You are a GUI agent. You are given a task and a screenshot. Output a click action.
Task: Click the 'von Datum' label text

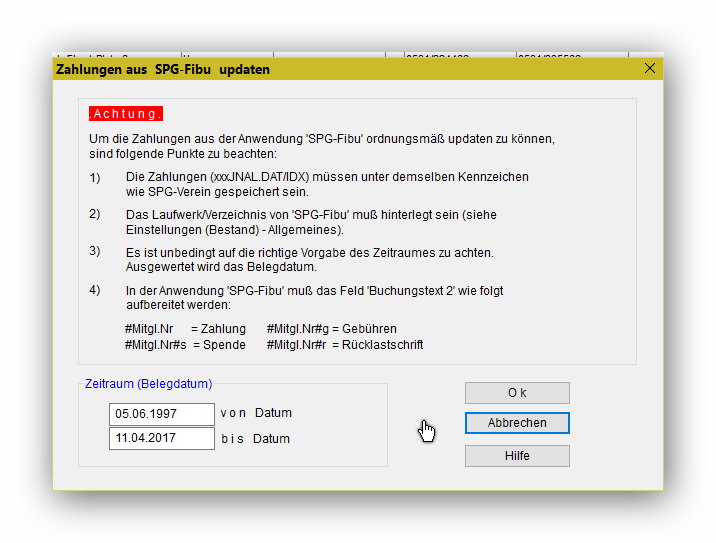coord(256,413)
